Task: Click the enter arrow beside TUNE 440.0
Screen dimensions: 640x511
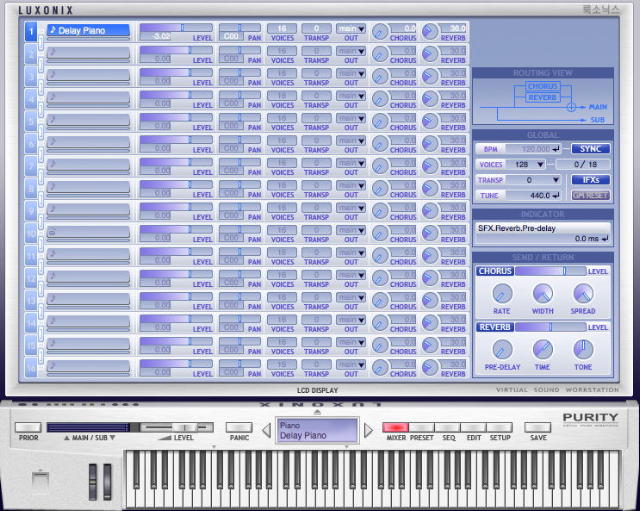Action: point(556,196)
